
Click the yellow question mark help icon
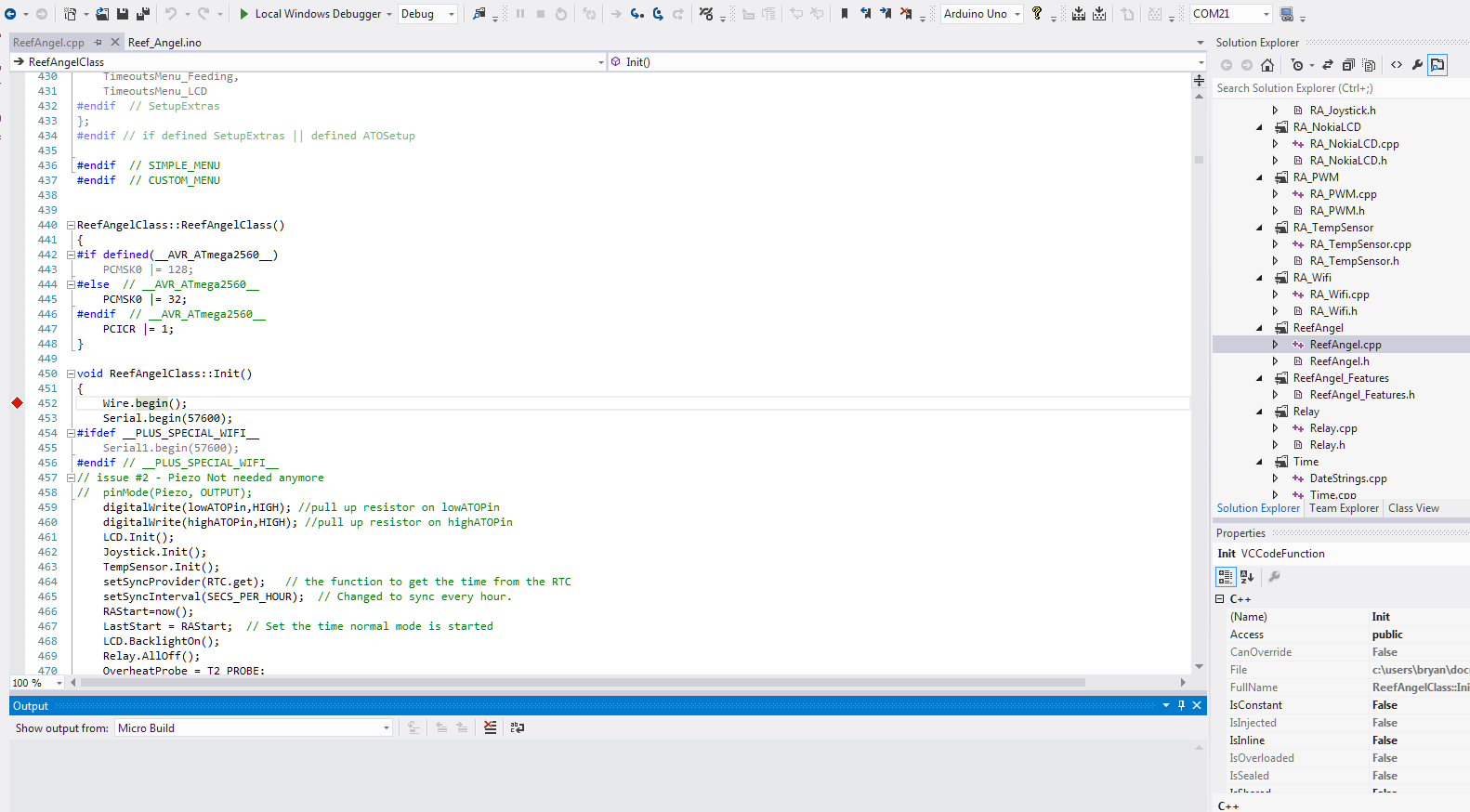point(1038,14)
